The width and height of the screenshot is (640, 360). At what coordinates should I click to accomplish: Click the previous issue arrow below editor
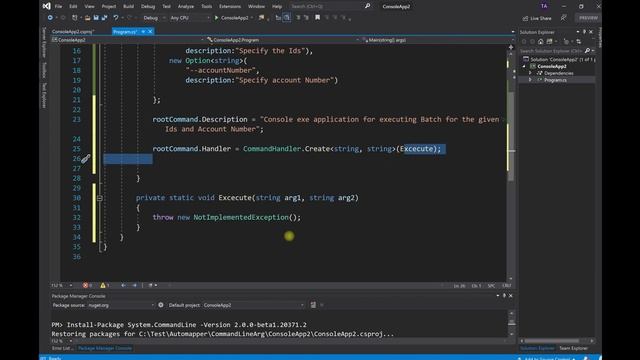click(123, 285)
